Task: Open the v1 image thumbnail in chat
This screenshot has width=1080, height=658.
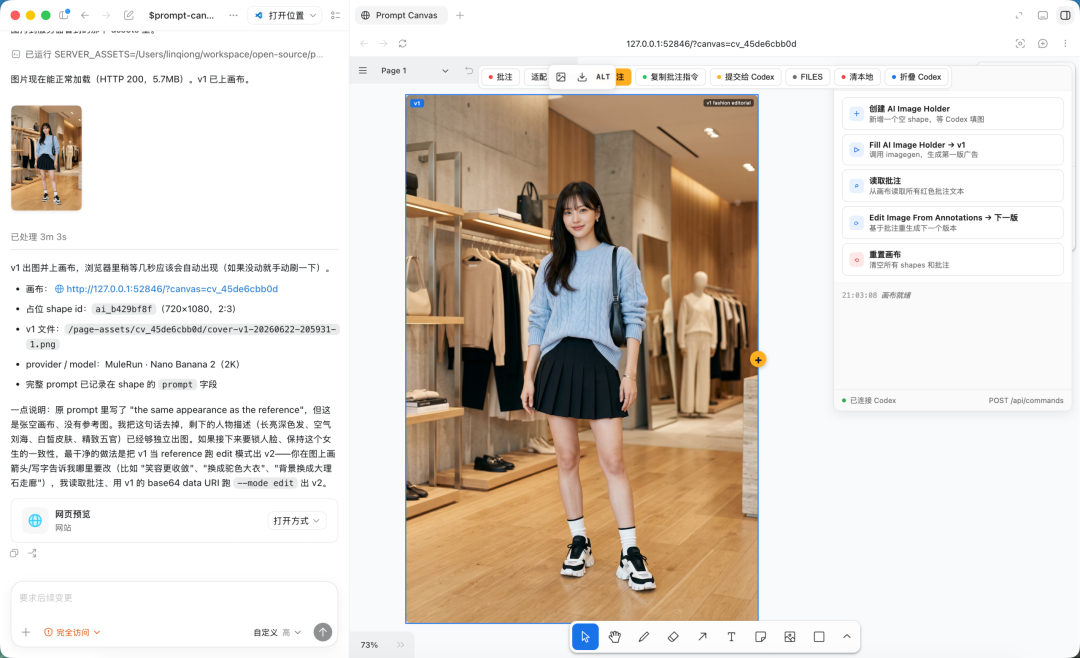Action: [46, 158]
